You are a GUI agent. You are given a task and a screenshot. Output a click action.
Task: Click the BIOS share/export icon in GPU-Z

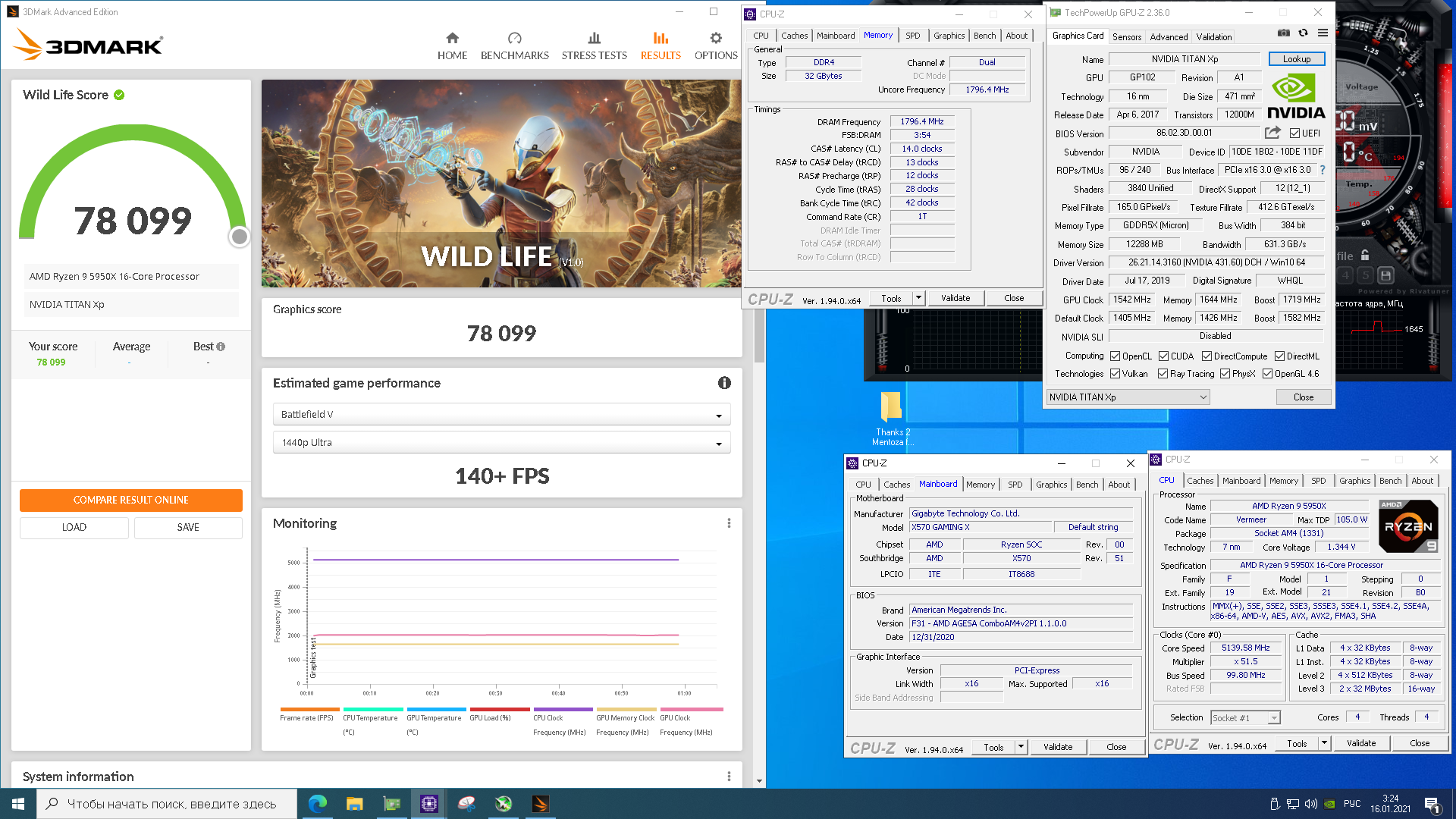1272,133
